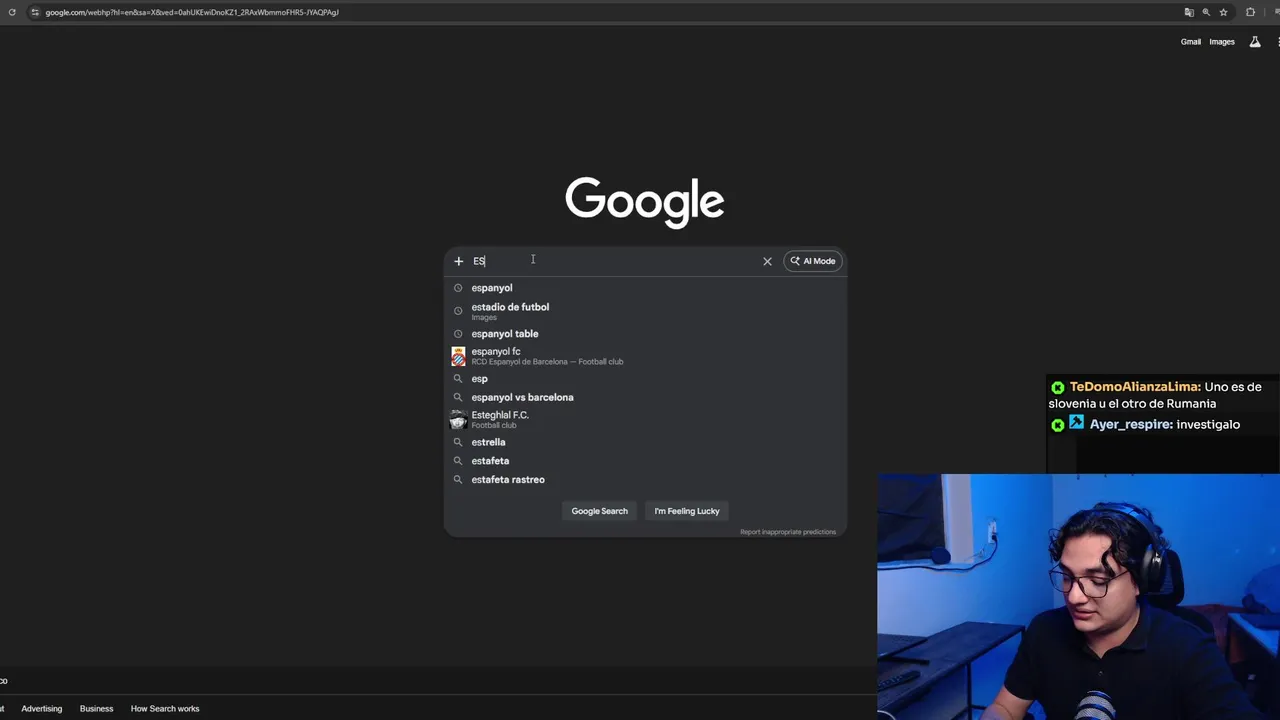Open the Advertising footer link
The height and width of the screenshot is (720, 1280).
pos(42,709)
